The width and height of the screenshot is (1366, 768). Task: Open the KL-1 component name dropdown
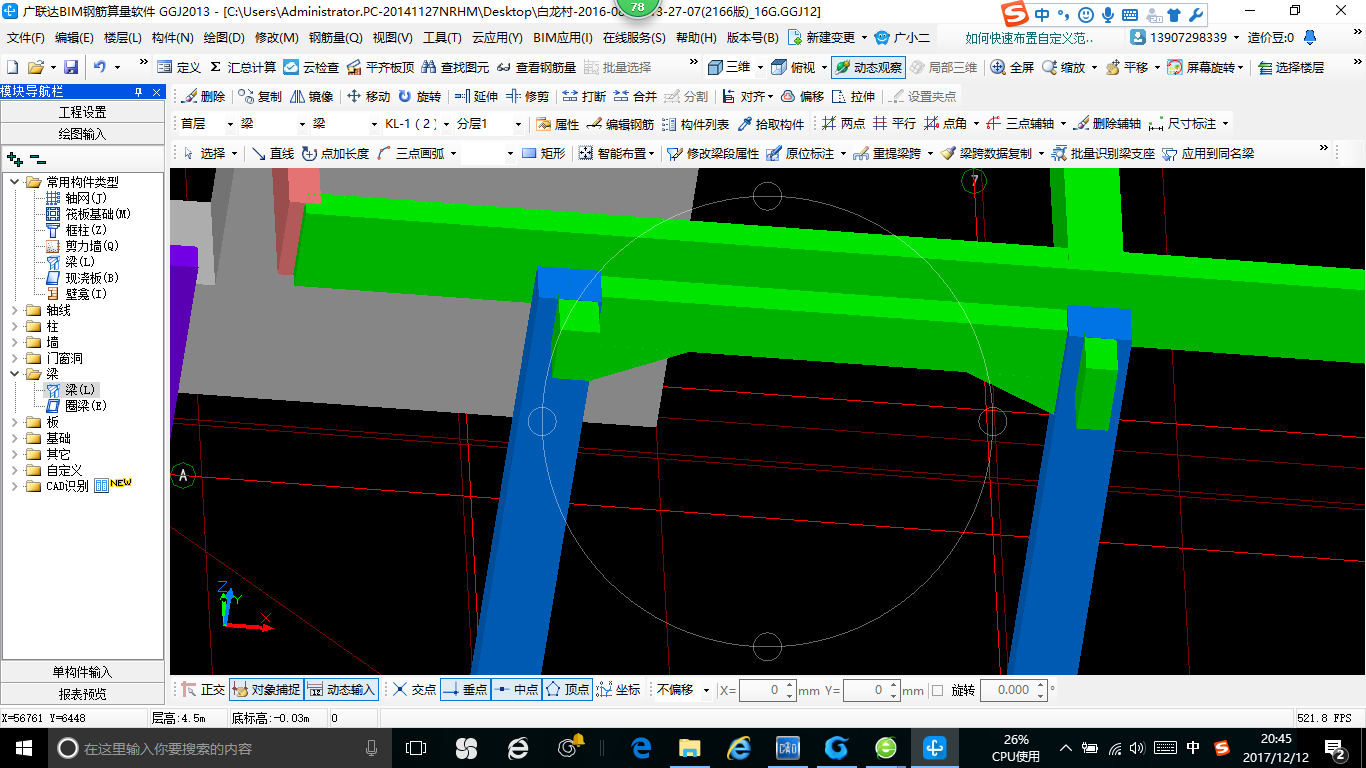pyautogui.click(x=445, y=125)
